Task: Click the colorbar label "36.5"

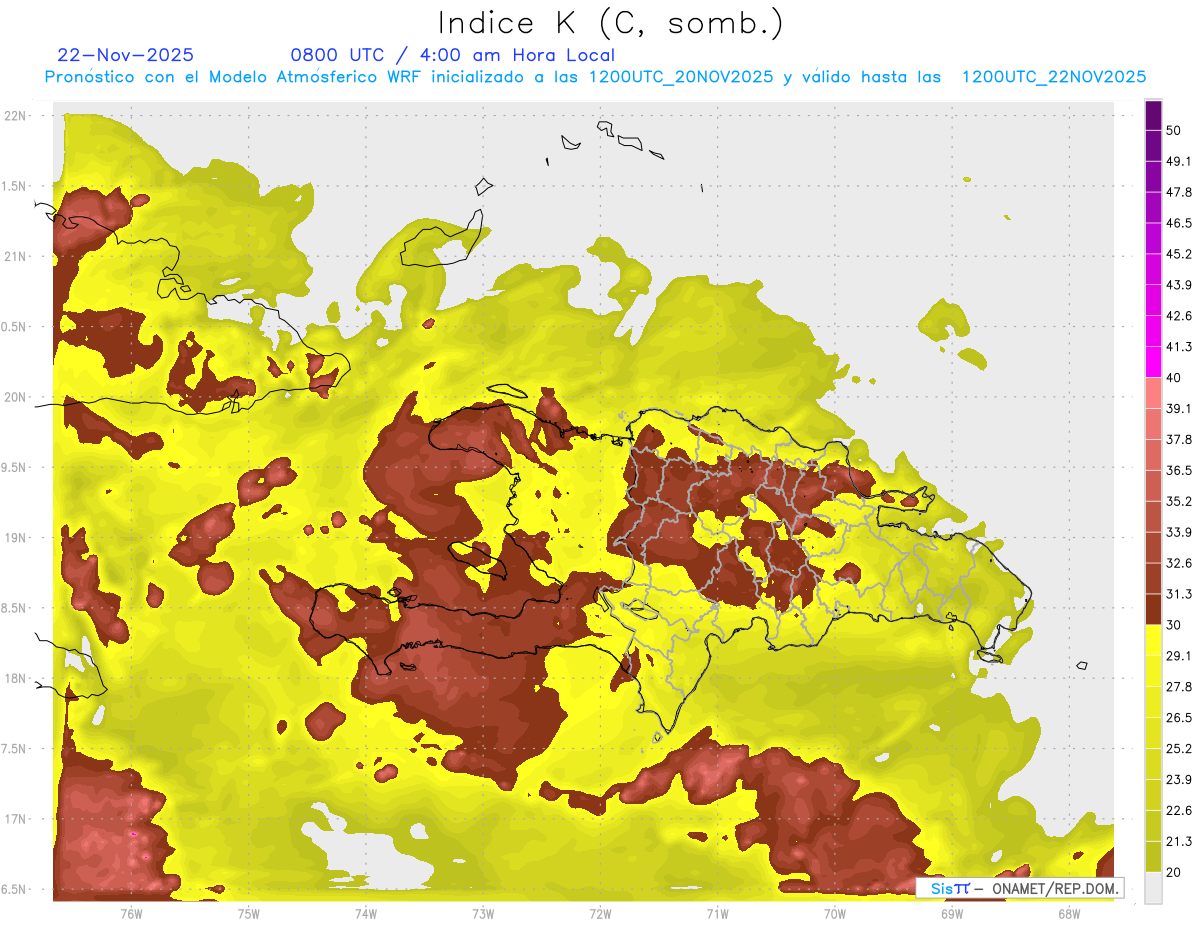Action: pos(1178,470)
